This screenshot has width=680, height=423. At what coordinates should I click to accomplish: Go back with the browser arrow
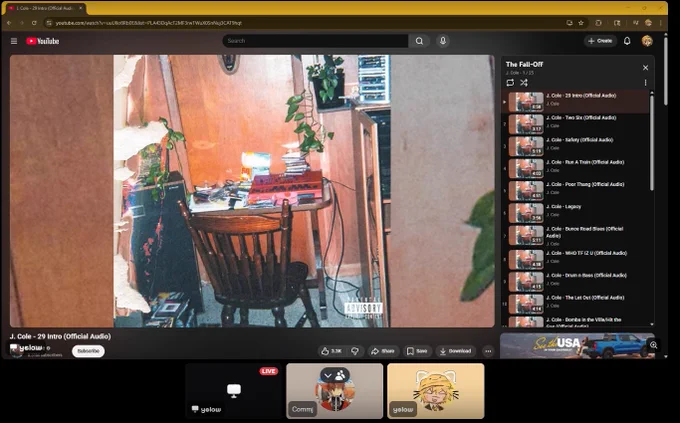point(10,23)
